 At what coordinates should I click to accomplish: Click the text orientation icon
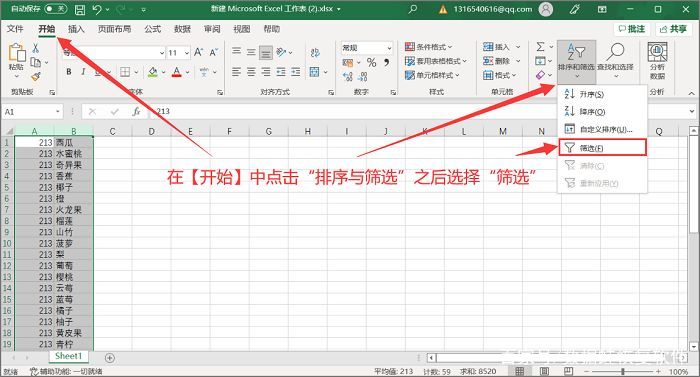(281, 52)
